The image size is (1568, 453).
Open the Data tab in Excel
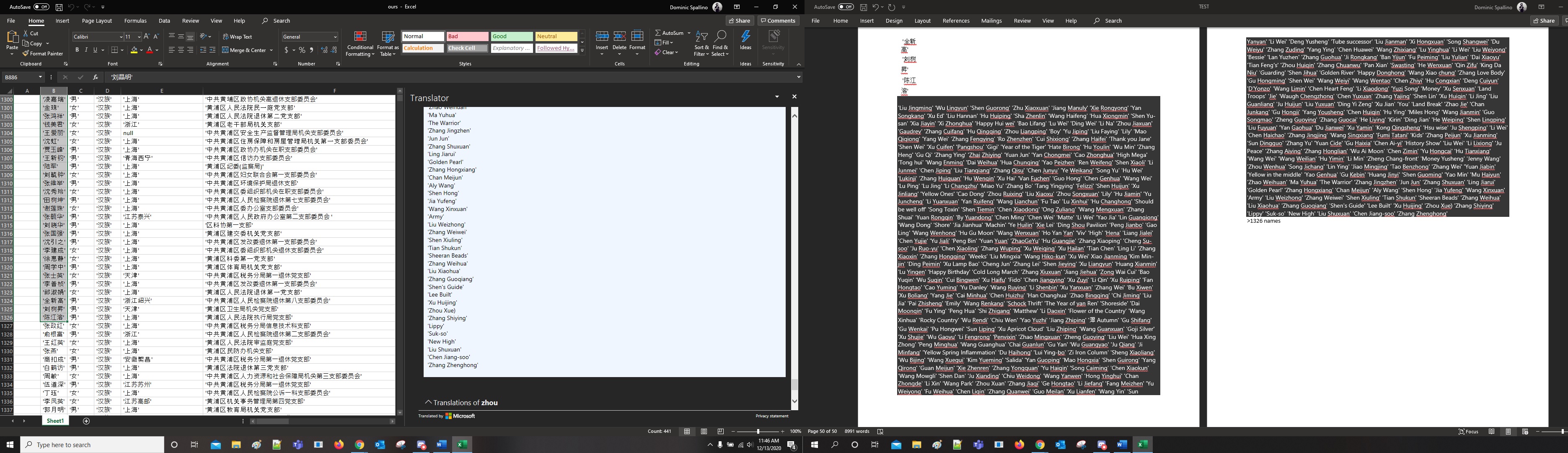(164, 21)
